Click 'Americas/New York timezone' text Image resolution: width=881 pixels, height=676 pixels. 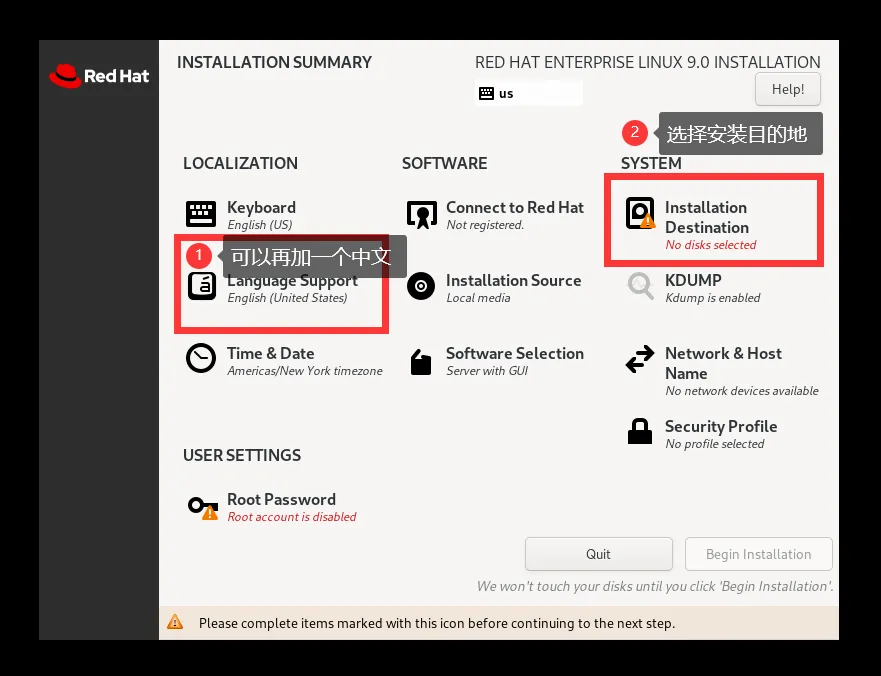[305, 370]
